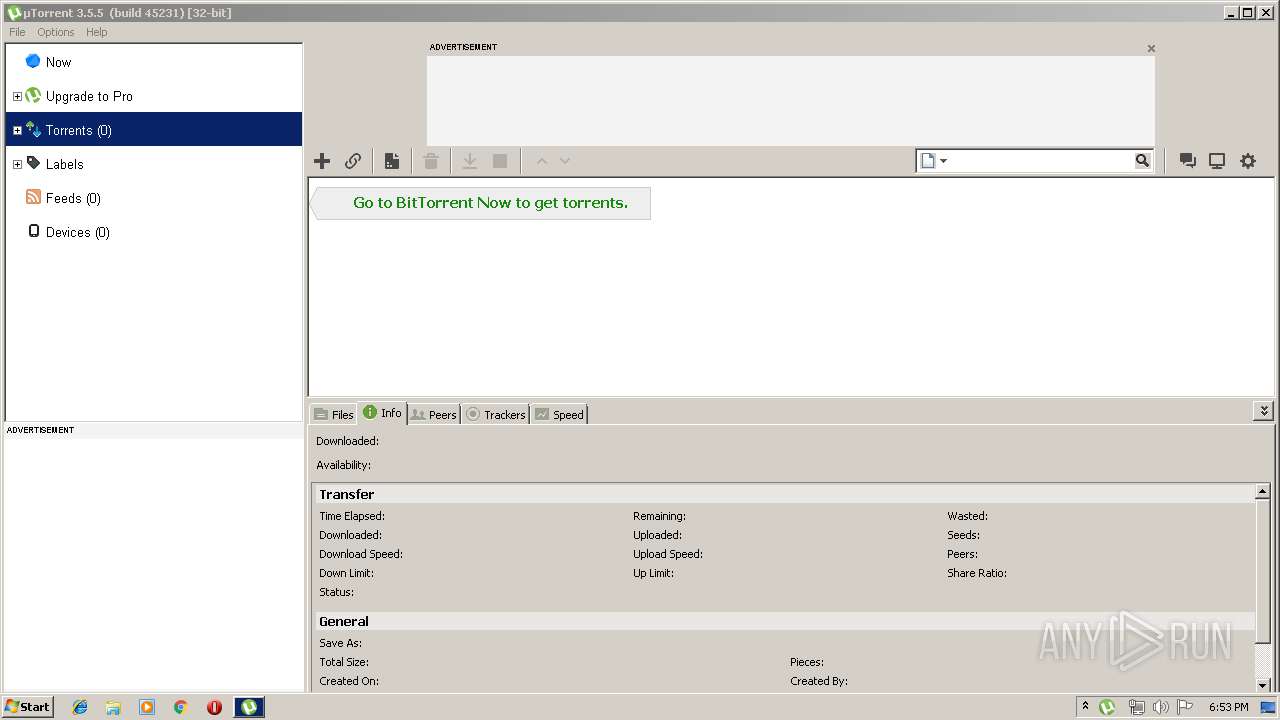Switch to the Peers tab

(434, 414)
